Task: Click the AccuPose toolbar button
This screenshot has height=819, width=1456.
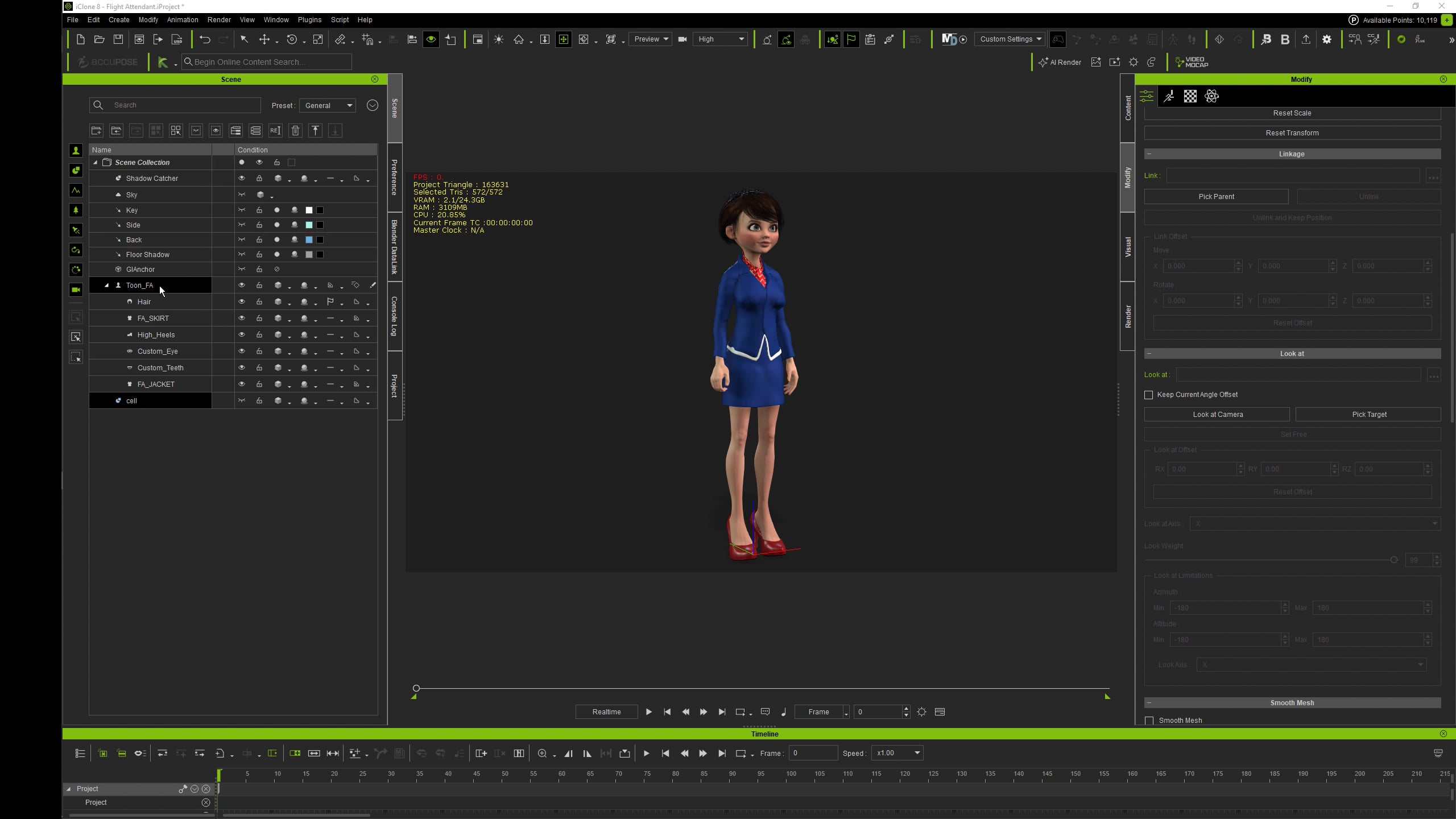Action: pos(108,62)
